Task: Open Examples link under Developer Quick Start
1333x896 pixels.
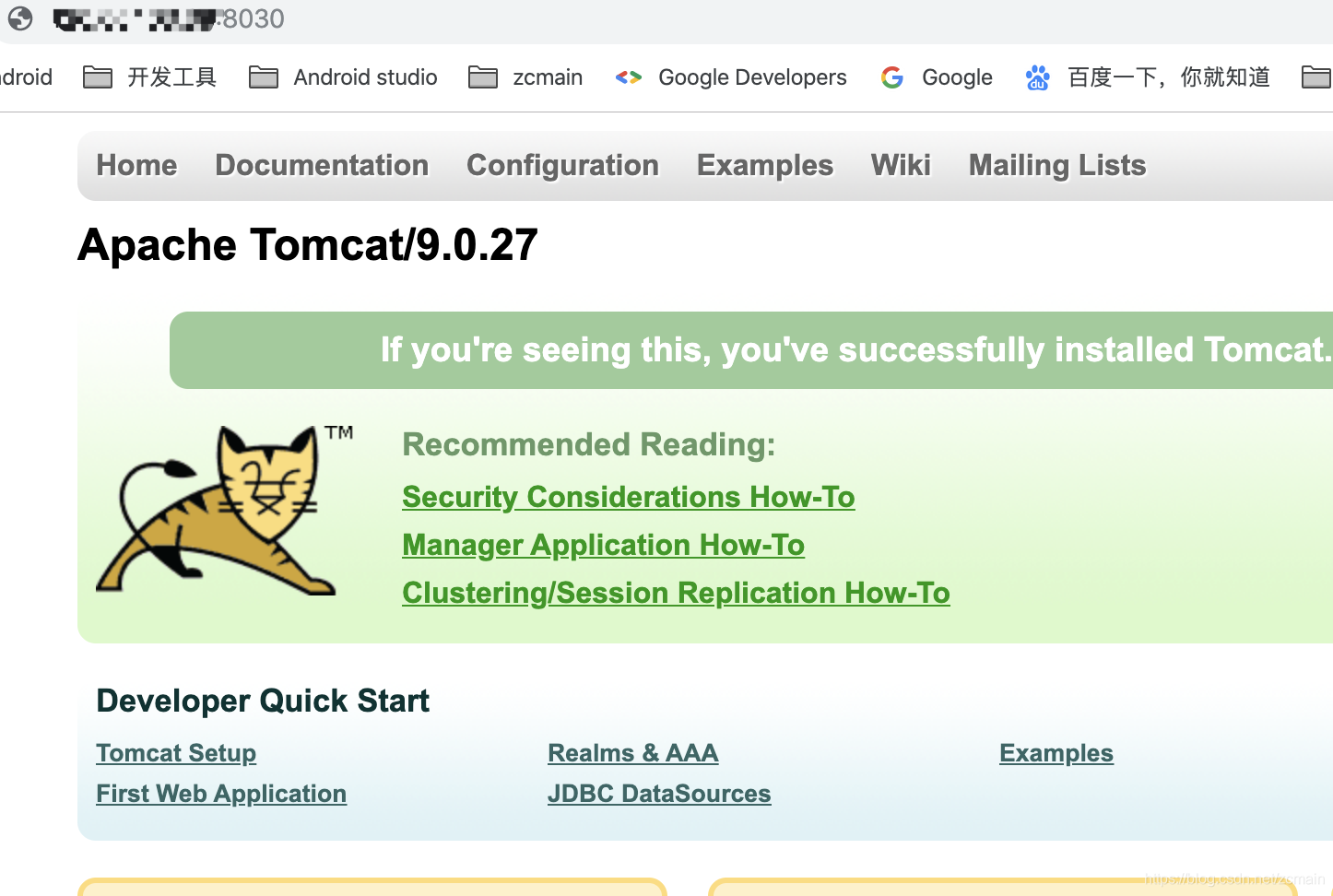Action: click(x=1056, y=753)
